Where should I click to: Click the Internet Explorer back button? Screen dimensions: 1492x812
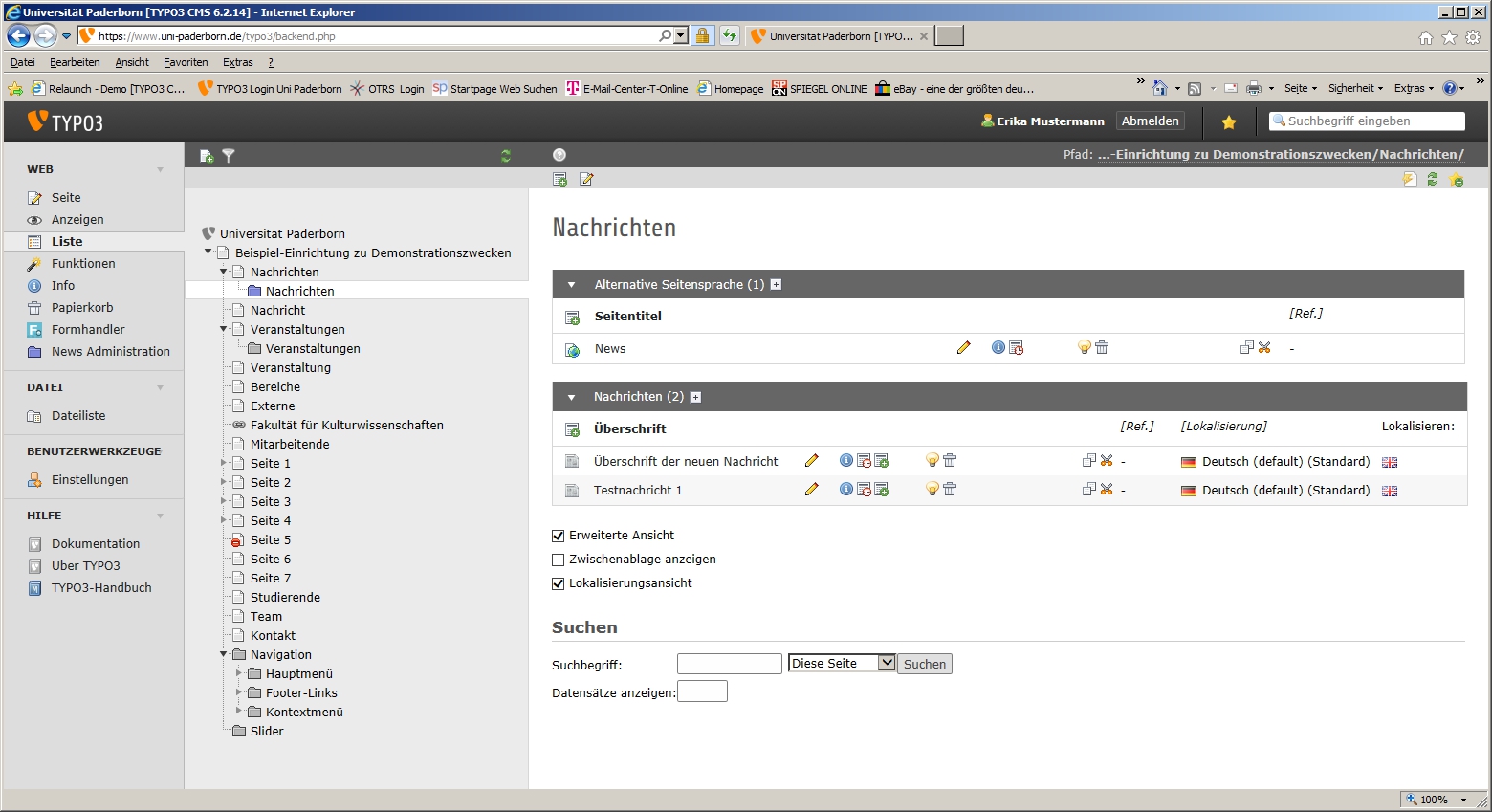pos(18,36)
